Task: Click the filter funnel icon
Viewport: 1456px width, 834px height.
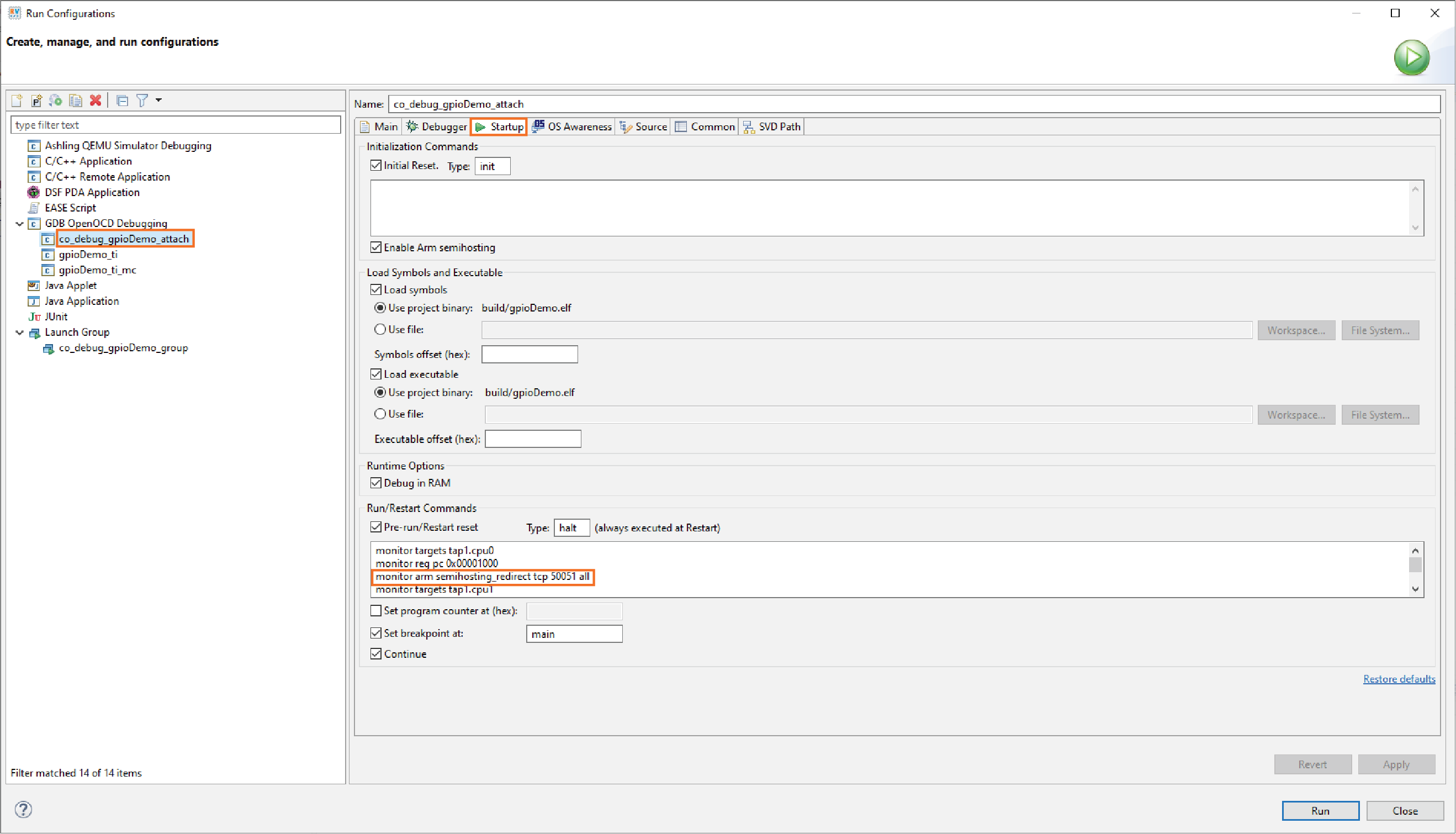Action: click(142, 100)
